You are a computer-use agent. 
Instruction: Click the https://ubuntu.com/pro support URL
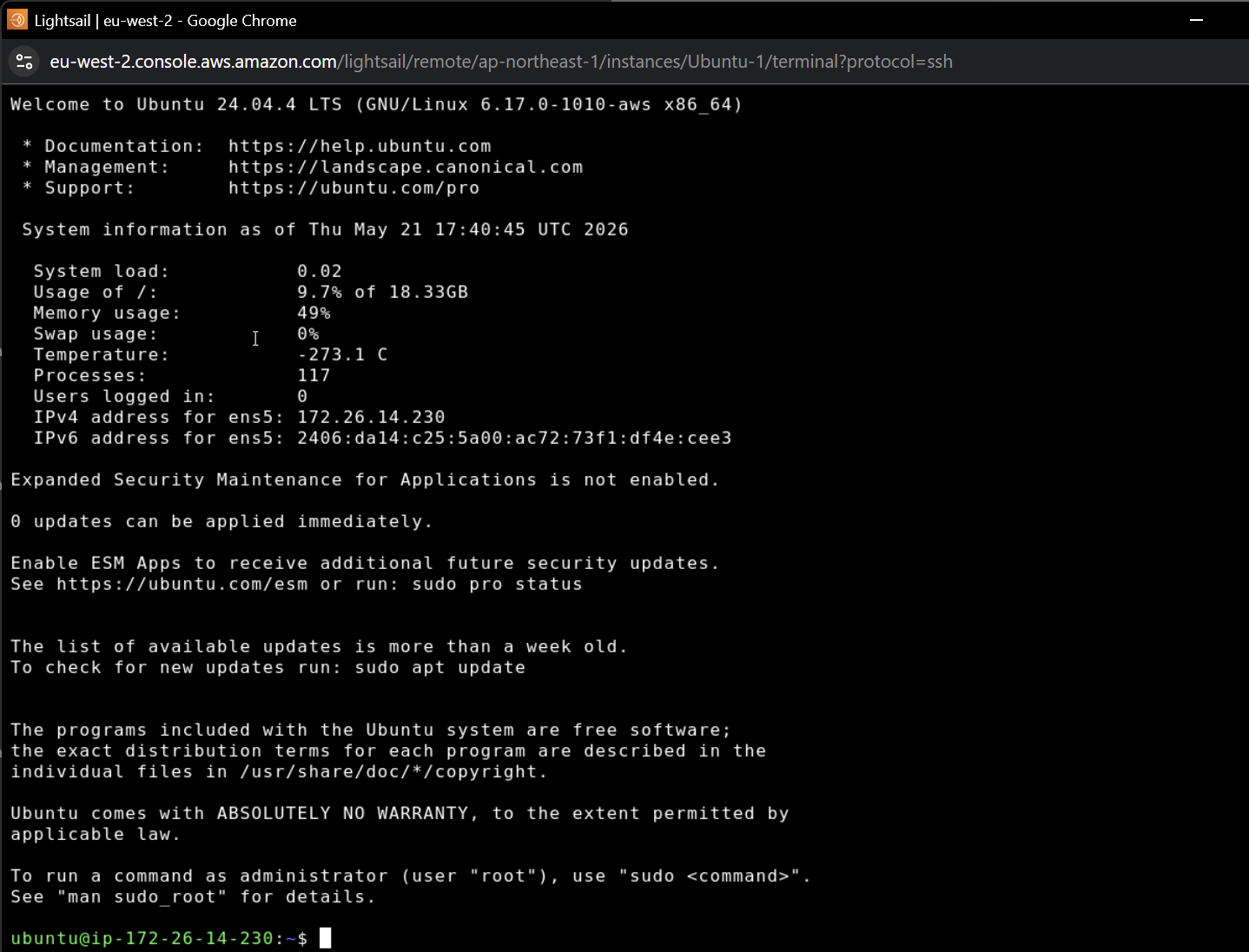354,188
